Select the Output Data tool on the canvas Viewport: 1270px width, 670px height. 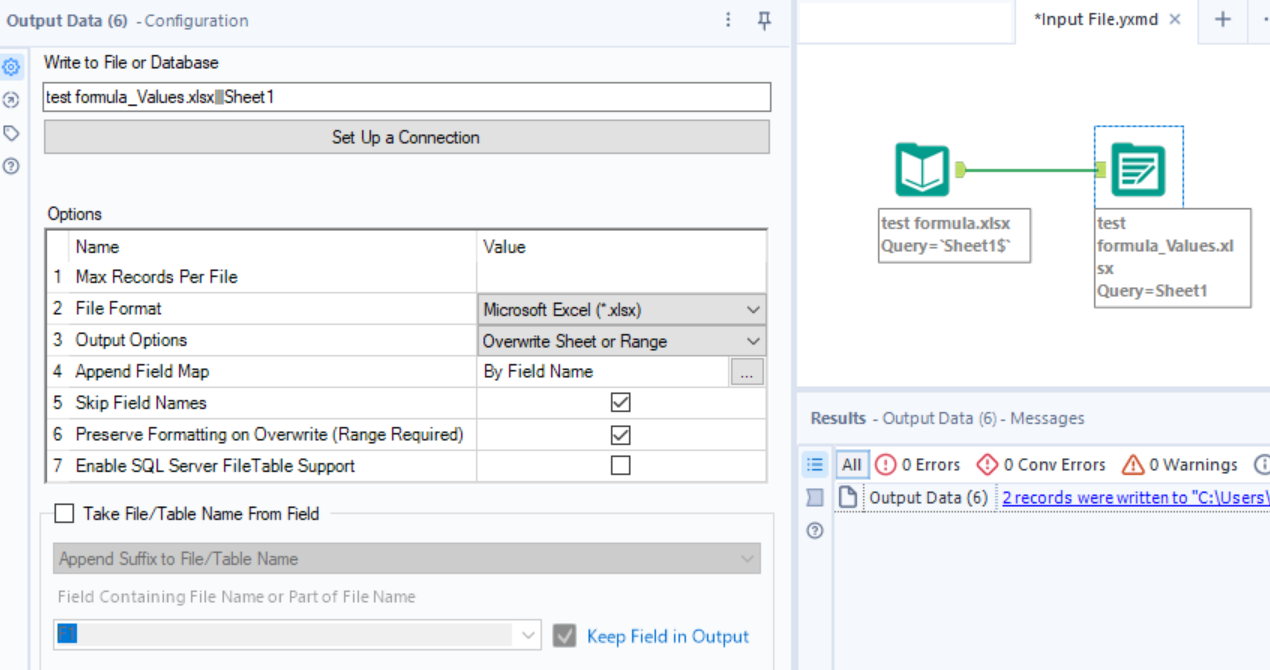(1139, 168)
